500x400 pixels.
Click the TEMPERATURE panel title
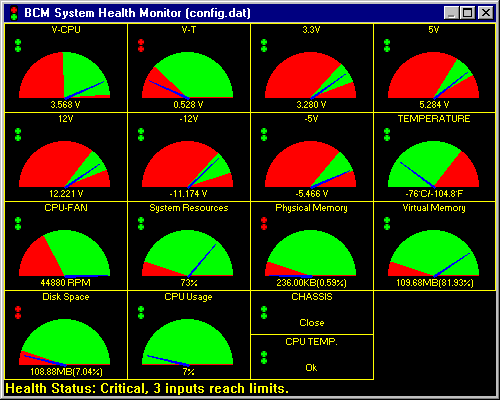[434, 119]
